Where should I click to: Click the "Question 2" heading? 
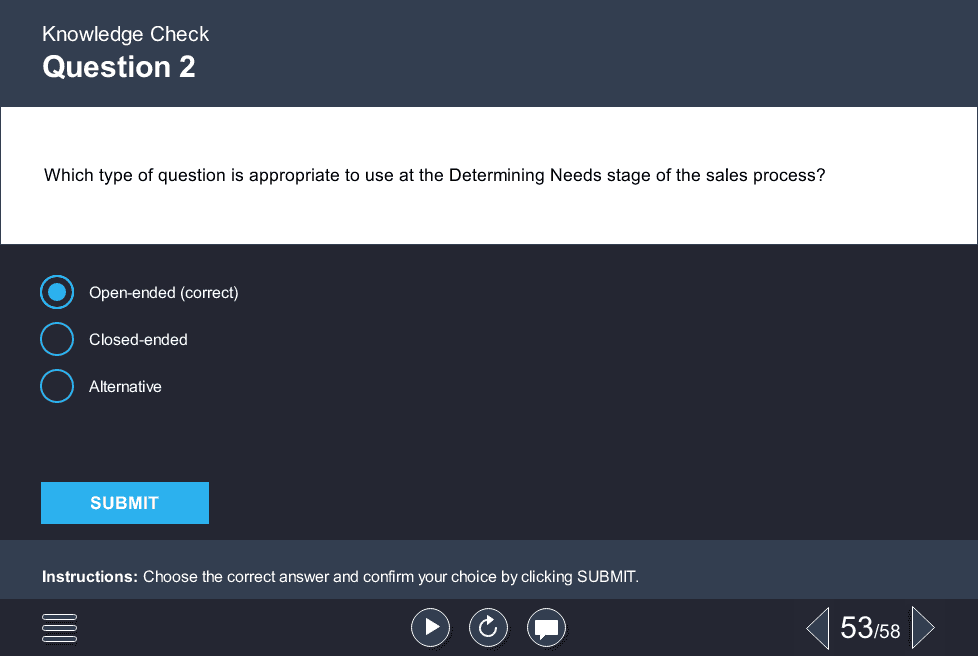pos(119,67)
